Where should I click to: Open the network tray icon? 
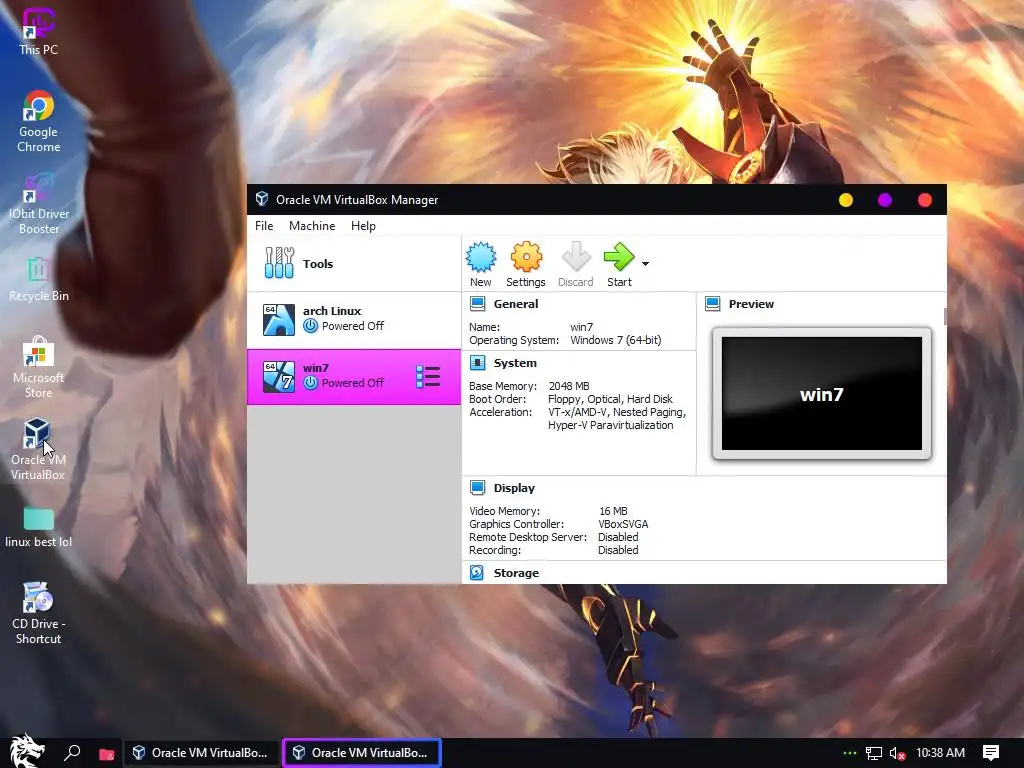[x=873, y=754]
